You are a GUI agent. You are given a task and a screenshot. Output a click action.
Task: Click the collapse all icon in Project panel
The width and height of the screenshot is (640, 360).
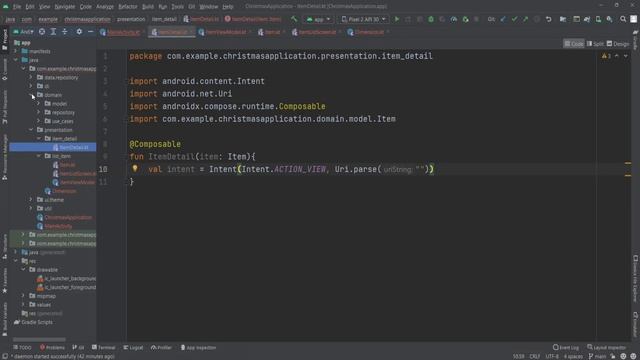pos(64,32)
